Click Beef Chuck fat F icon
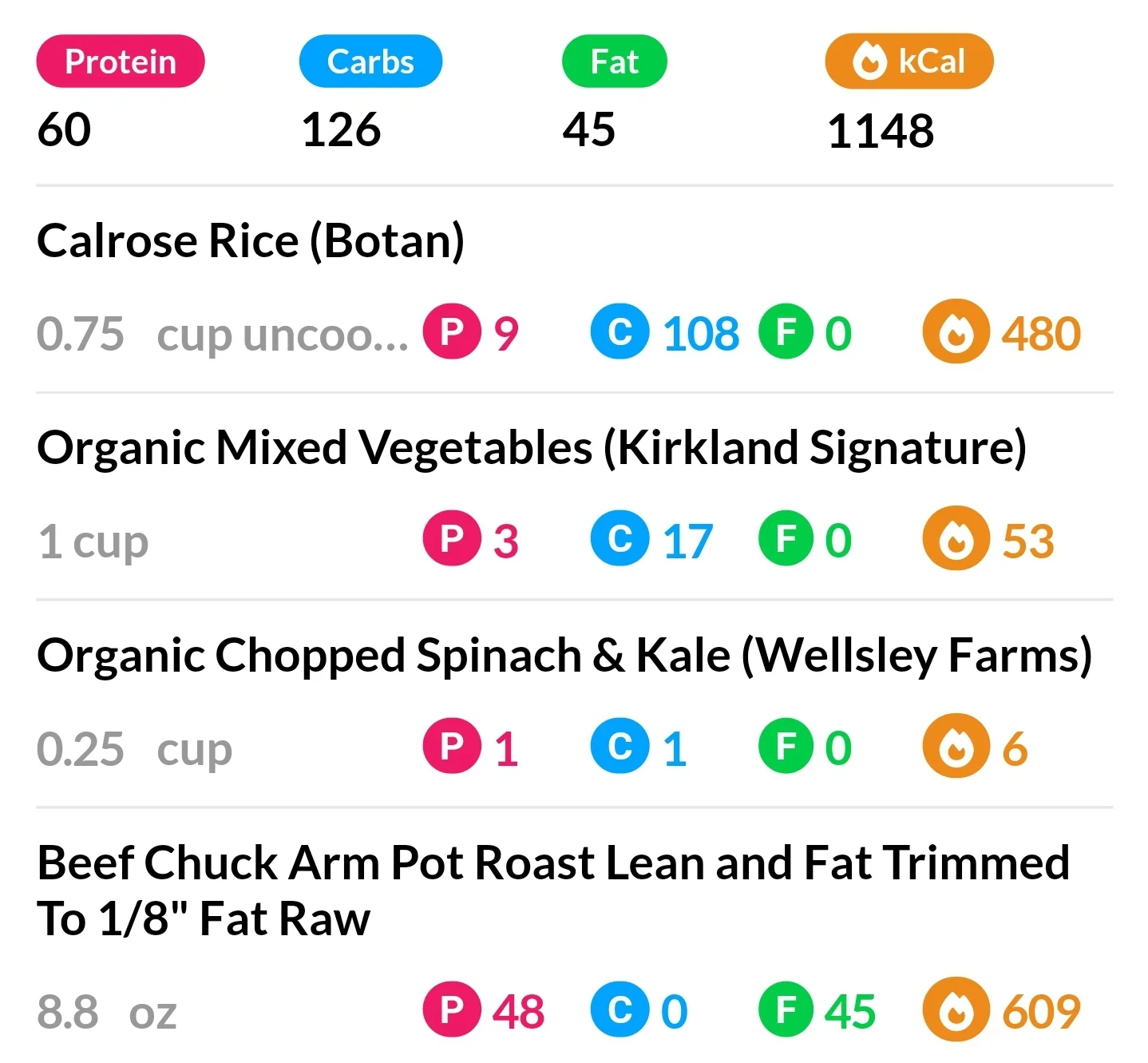The height and width of the screenshot is (1063, 1148). pyautogui.click(x=788, y=1009)
